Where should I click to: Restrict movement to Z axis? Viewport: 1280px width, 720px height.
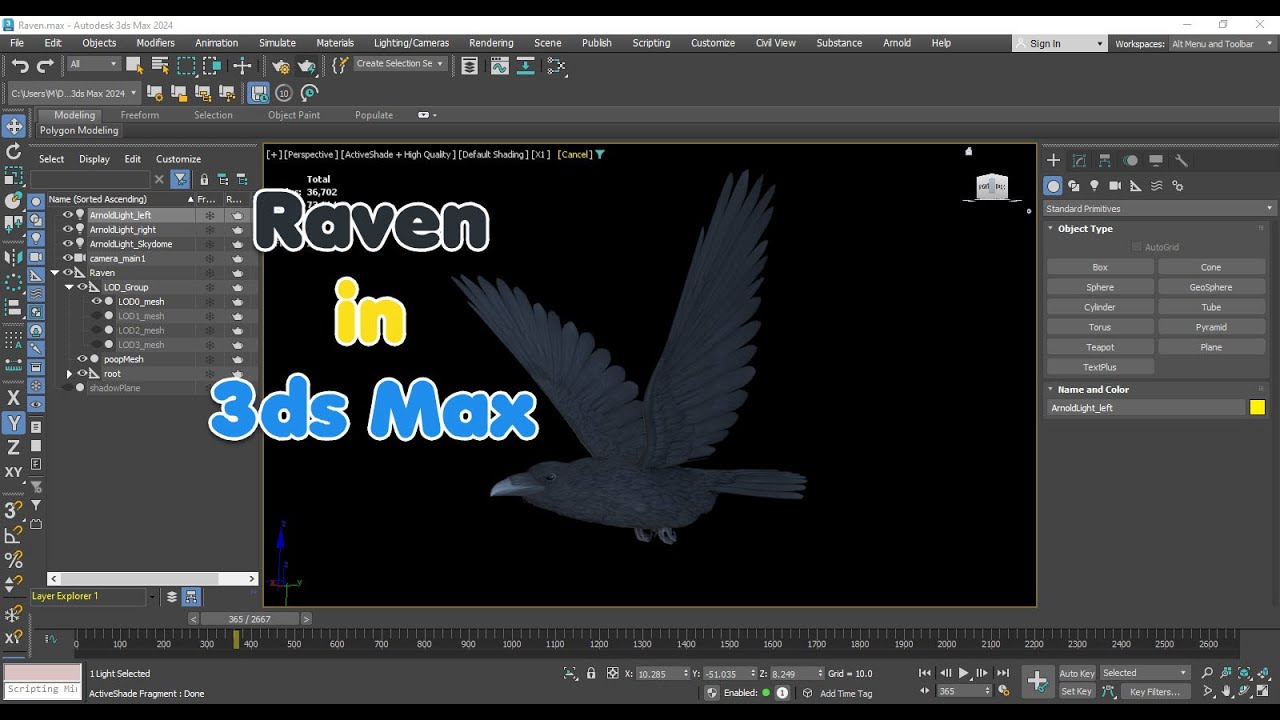click(14, 448)
